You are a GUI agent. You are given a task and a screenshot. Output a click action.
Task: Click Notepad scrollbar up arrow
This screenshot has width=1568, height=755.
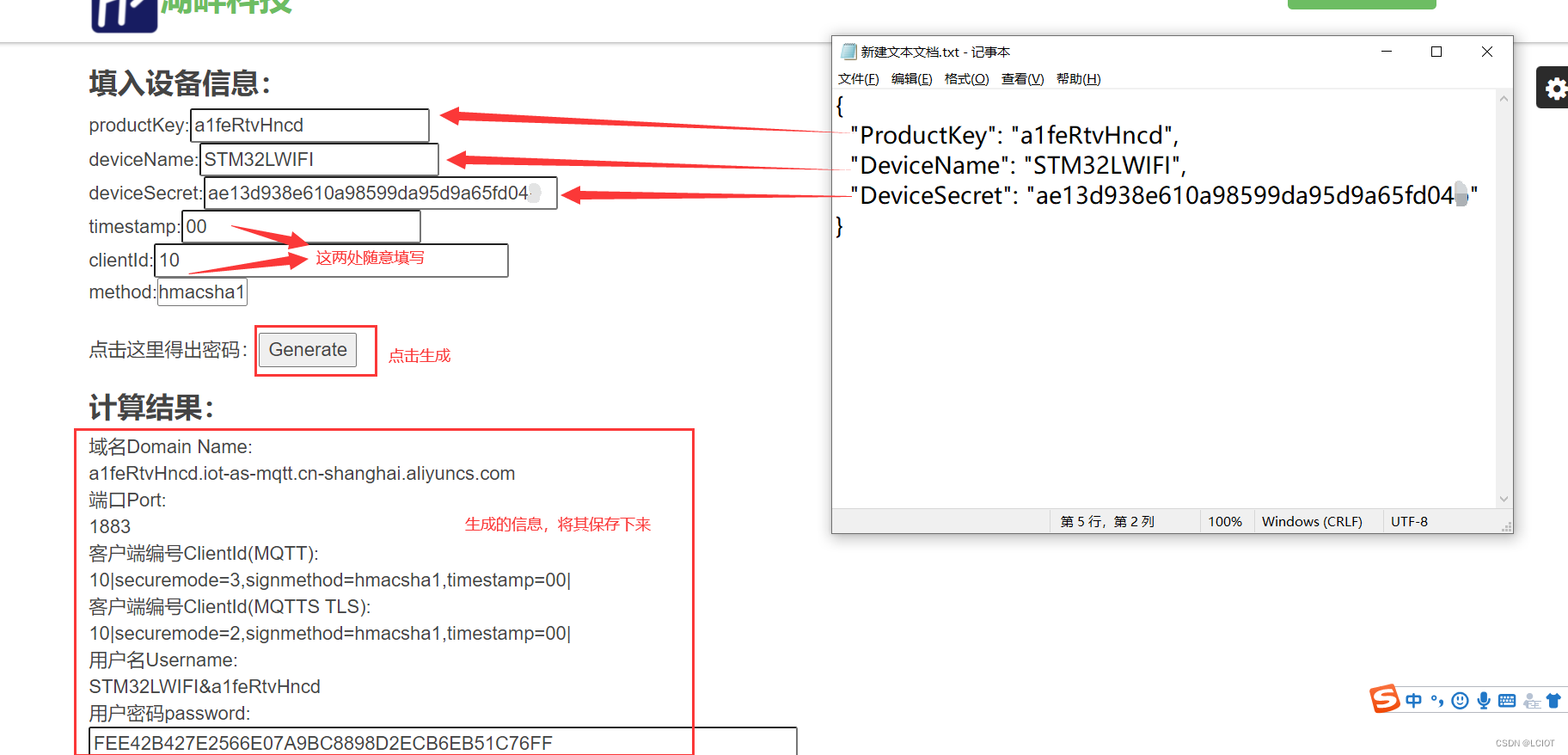1504,99
